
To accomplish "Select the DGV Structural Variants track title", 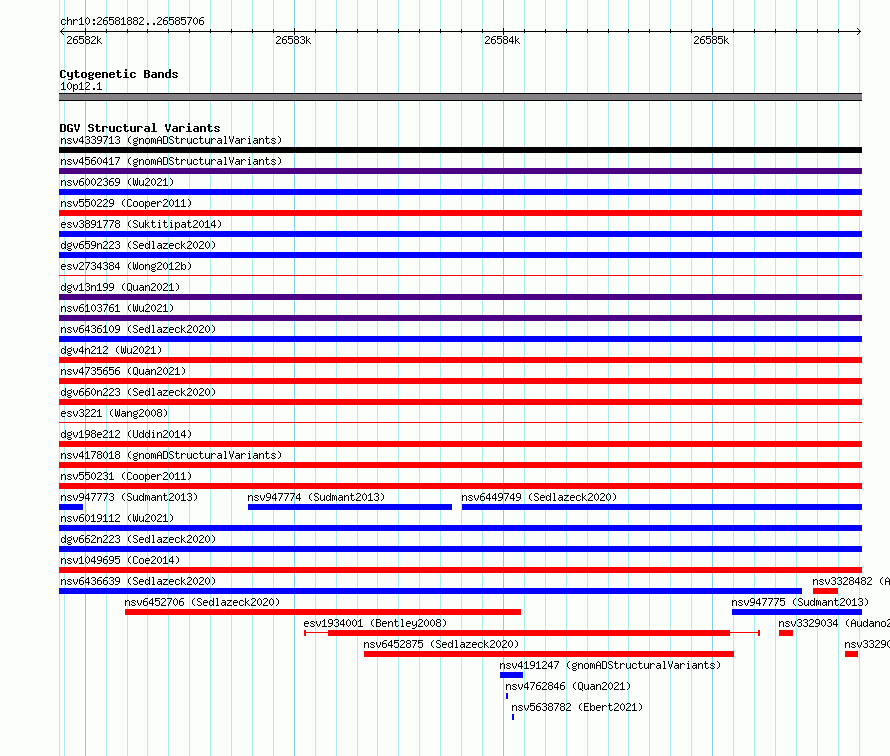I will (x=140, y=128).
